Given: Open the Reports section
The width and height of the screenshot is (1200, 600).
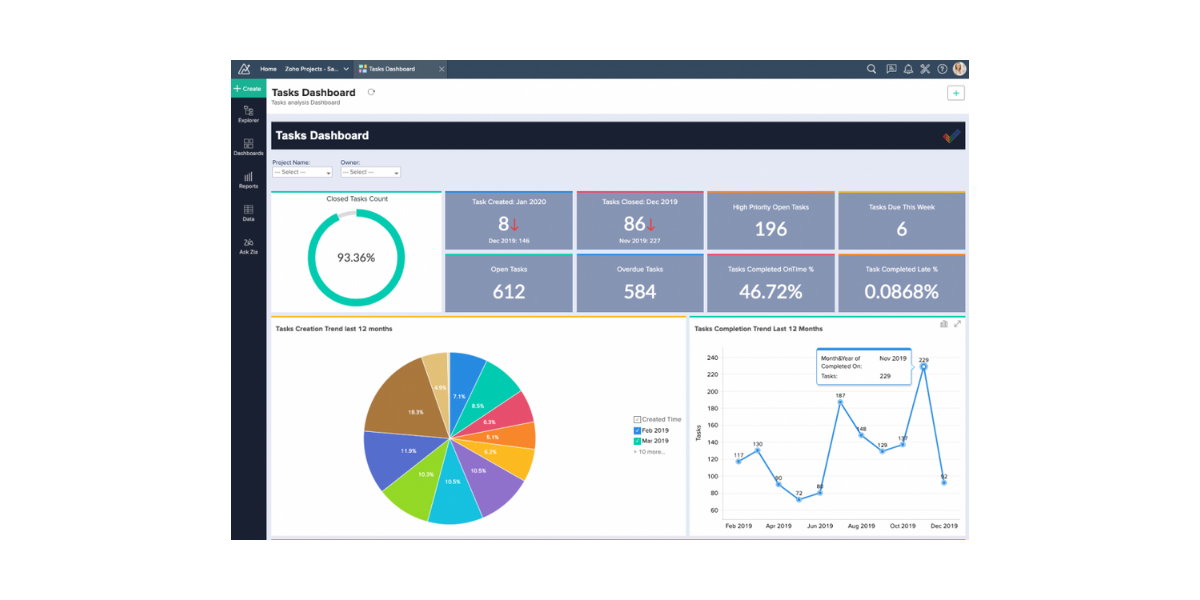Looking at the screenshot, I should coord(249,181).
